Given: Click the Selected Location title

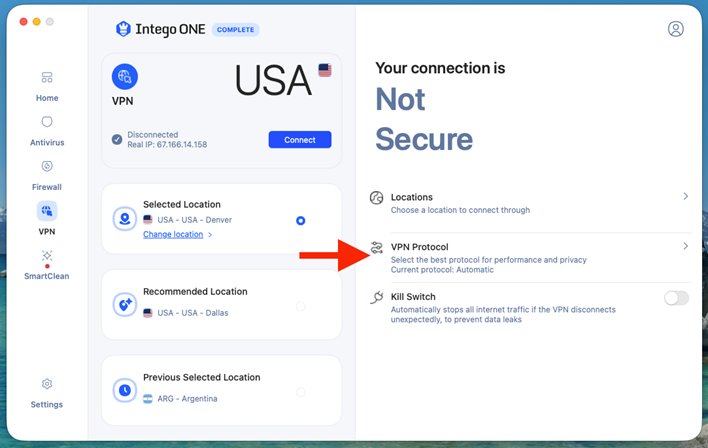Looking at the screenshot, I should click(182, 205).
